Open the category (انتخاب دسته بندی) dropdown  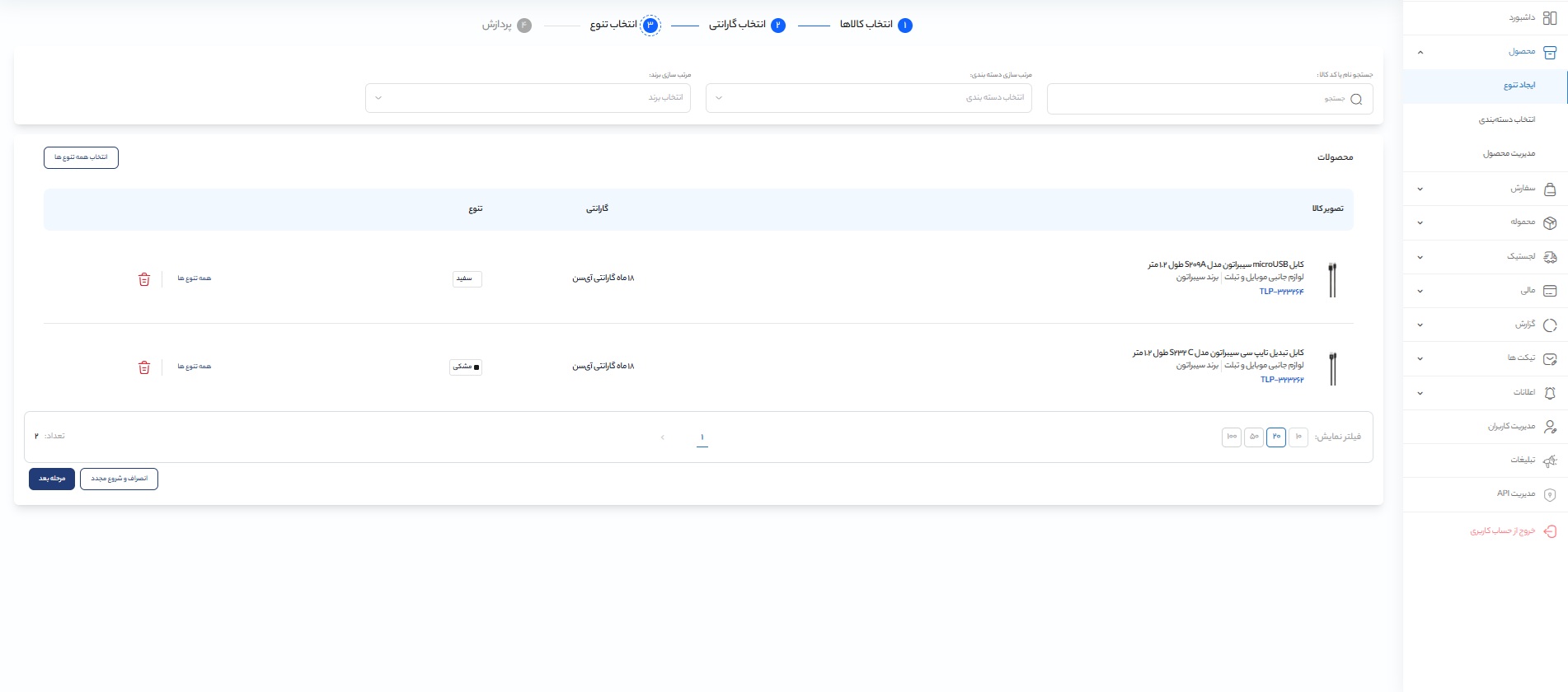(x=868, y=98)
